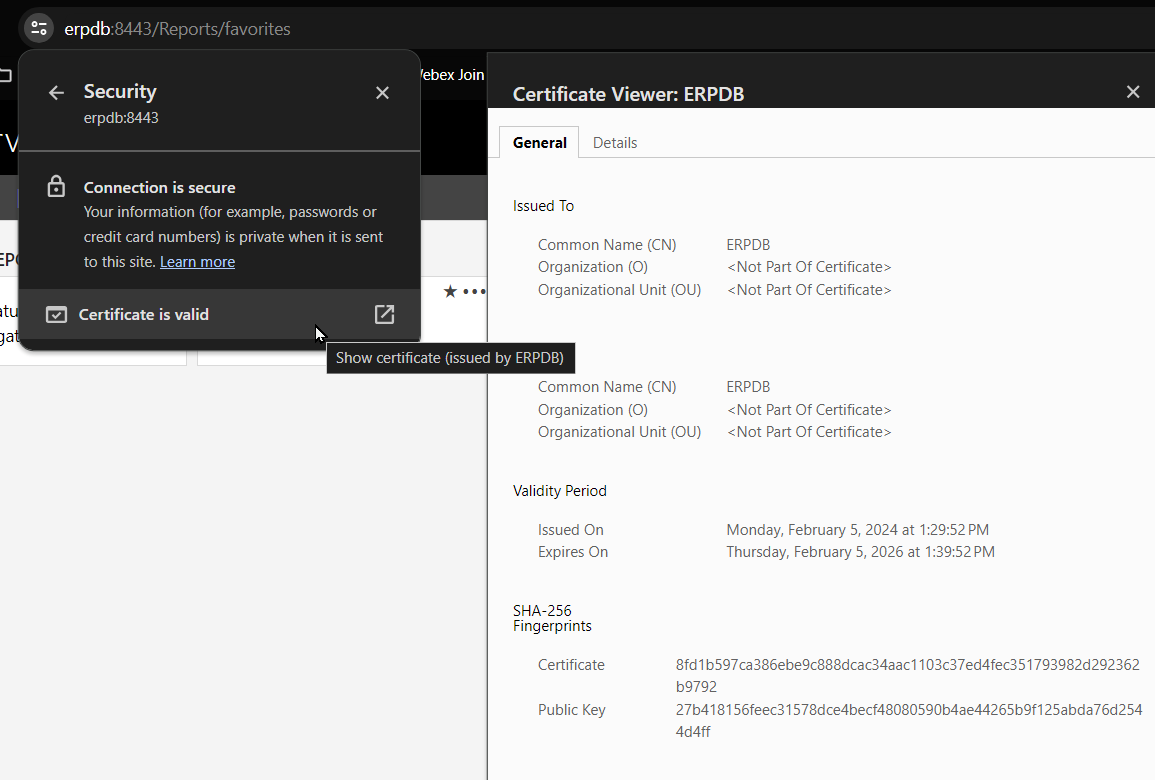Click the site information icon in address bar
This screenshot has width=1155, height=780.
click(38, 29)
